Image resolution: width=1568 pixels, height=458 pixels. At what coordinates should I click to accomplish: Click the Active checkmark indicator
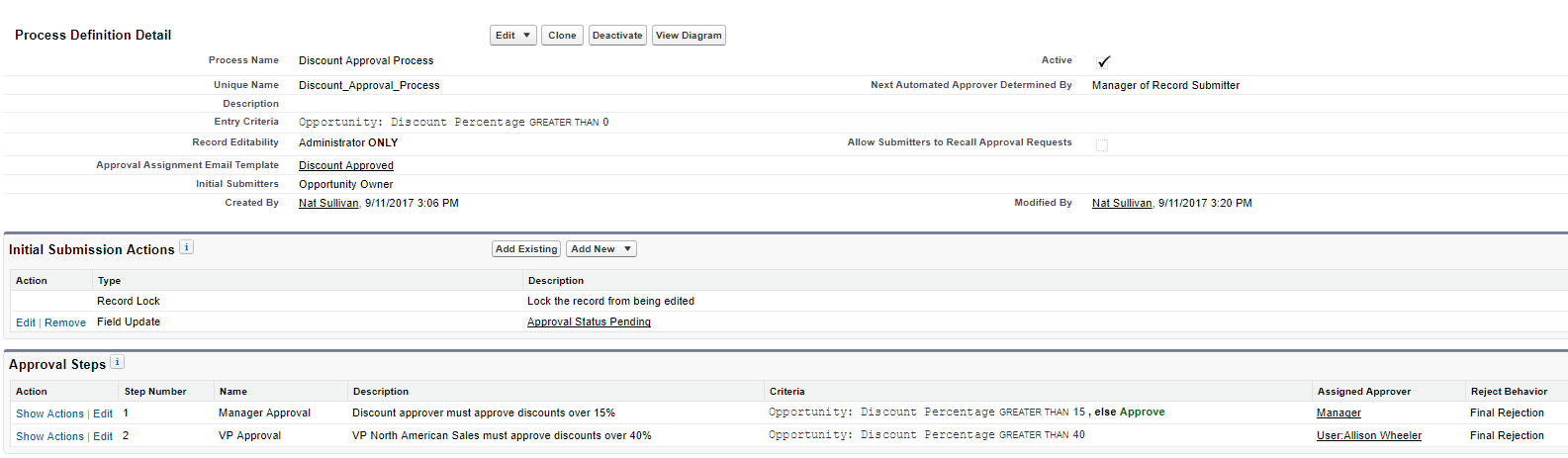tap(1104, 61)
